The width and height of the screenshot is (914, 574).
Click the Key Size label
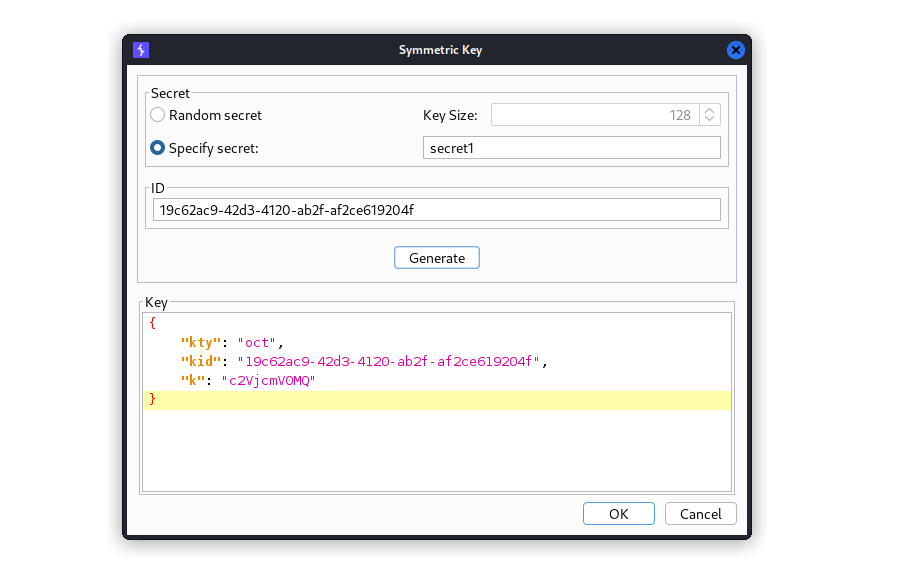(x=450, y=115)
